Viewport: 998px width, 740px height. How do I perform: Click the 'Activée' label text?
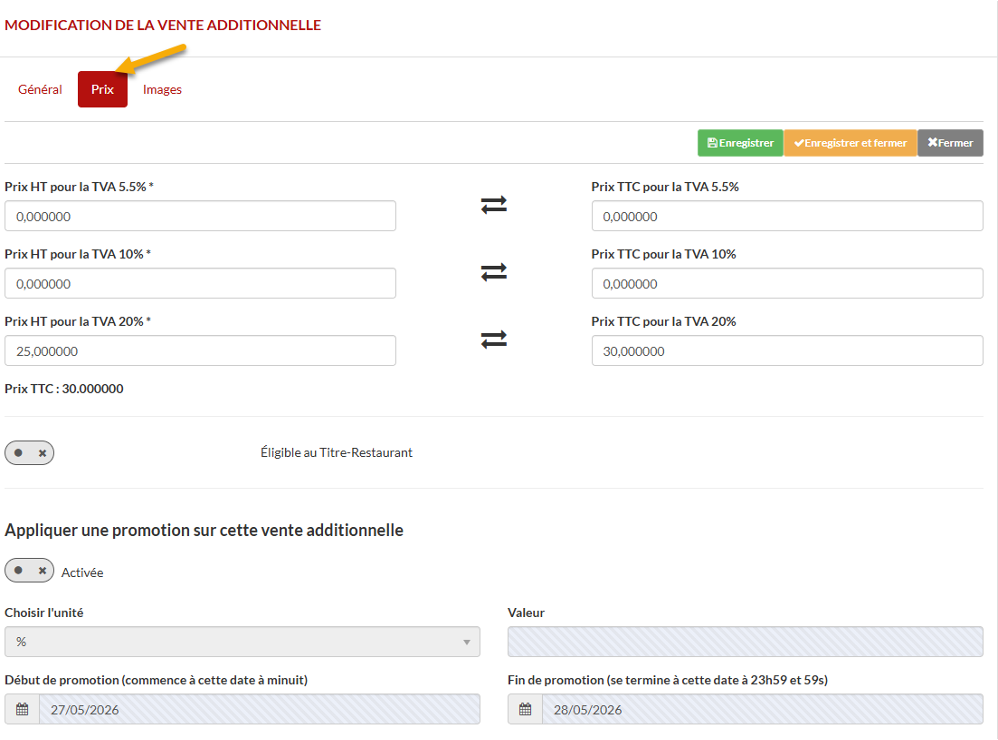tap(82, 573)
